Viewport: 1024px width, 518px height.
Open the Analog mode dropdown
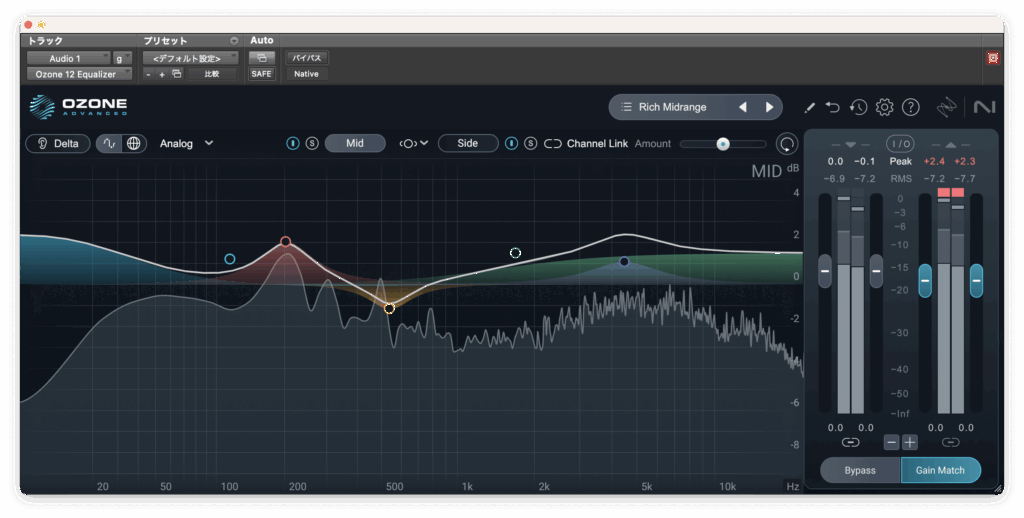(x=186, y=143)
